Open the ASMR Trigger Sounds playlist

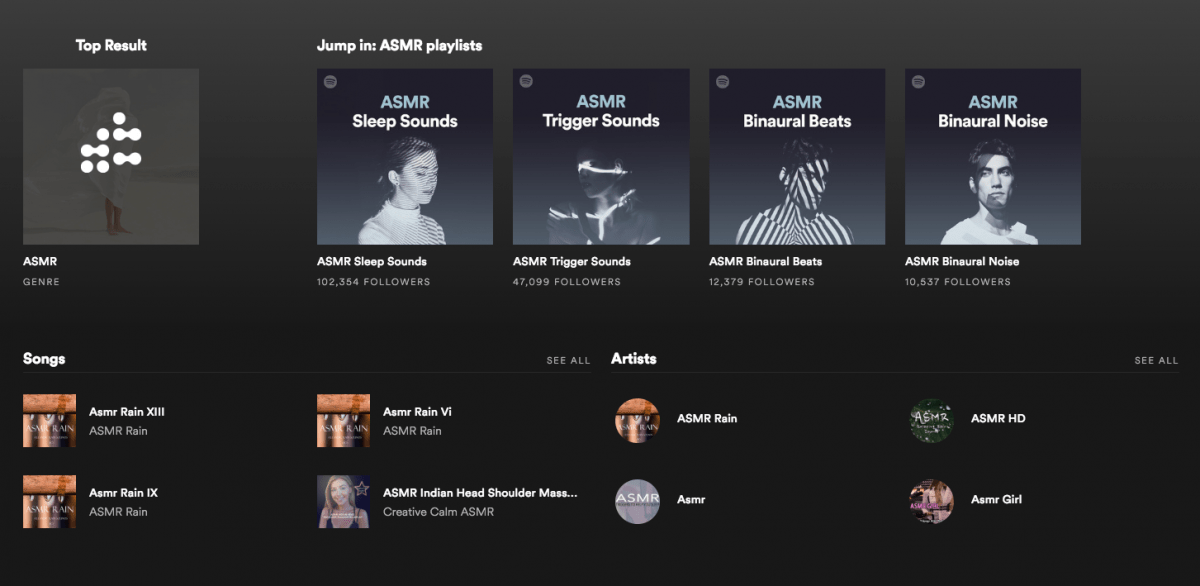tap(600, 156)
